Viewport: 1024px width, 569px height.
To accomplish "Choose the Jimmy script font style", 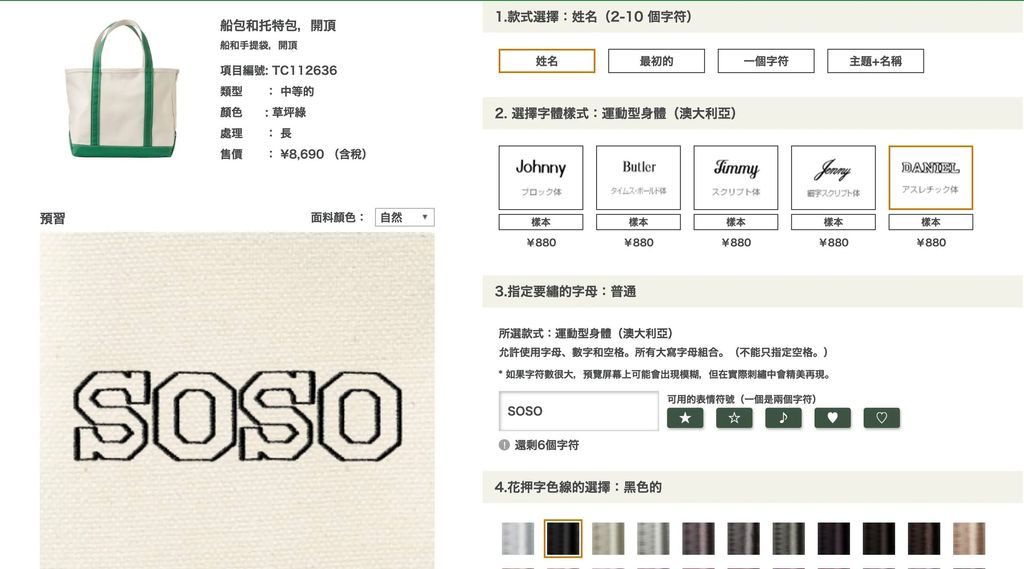I will coord(736,178).
